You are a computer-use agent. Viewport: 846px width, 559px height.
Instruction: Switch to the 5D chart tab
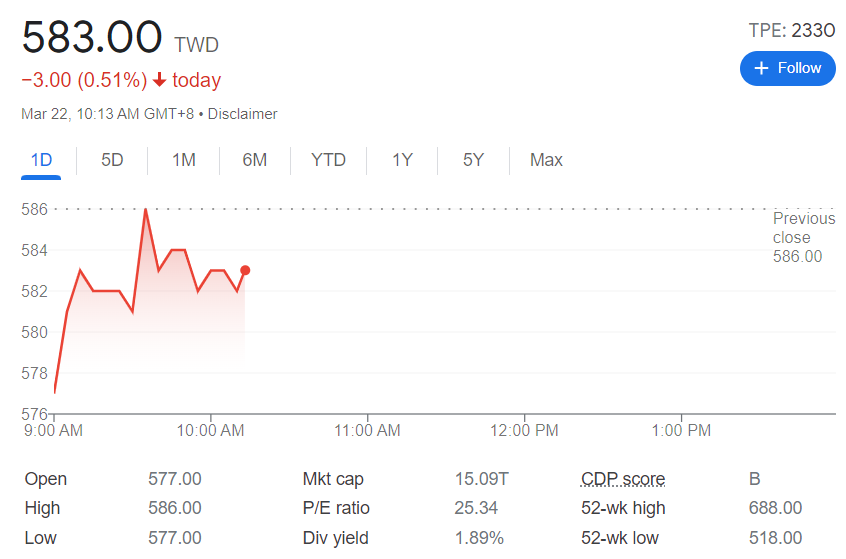[x=112, y=160]
